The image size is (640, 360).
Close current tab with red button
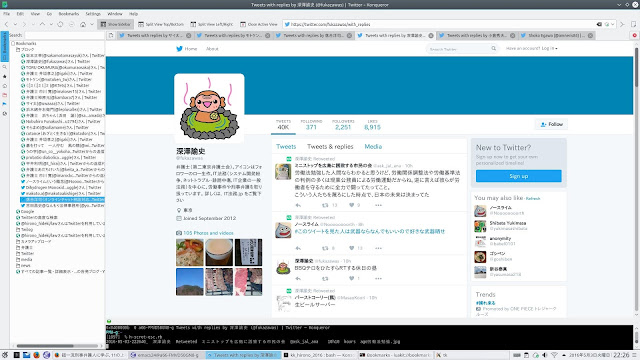pos(635,36)
